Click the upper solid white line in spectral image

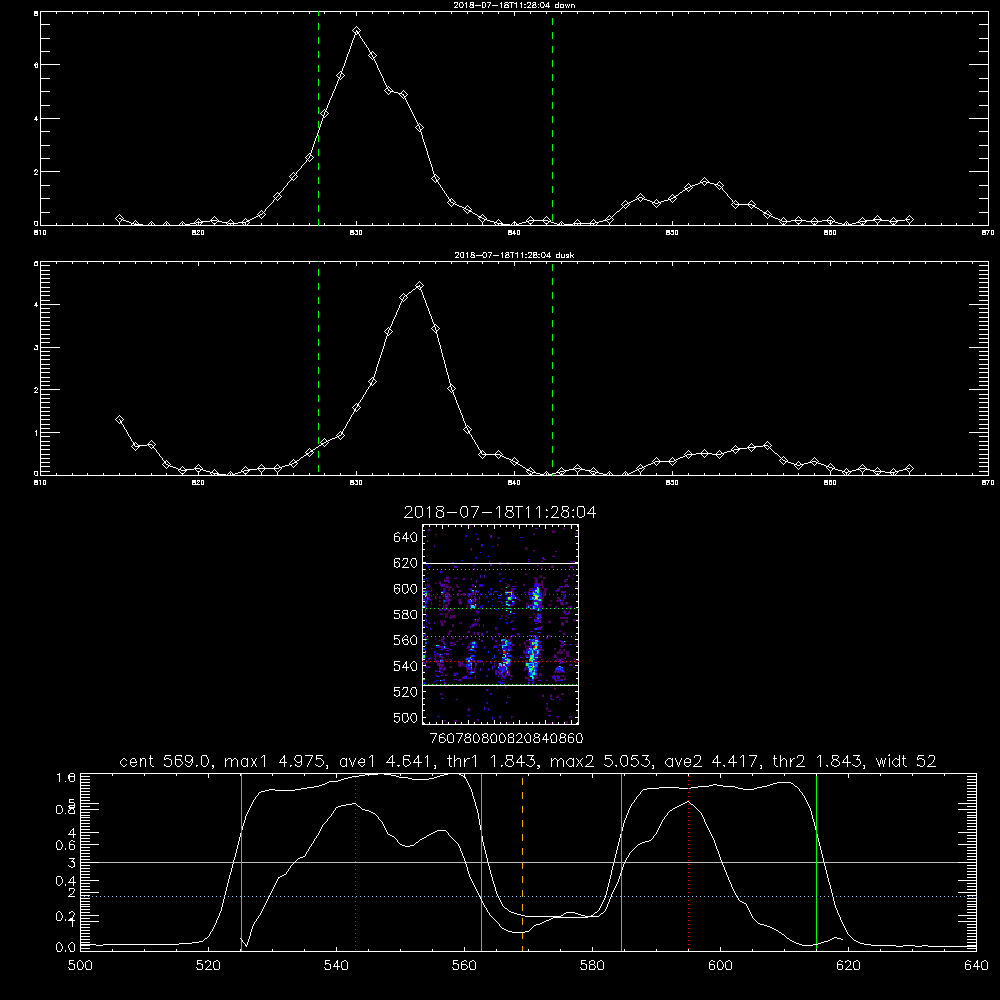coord(501,563)
